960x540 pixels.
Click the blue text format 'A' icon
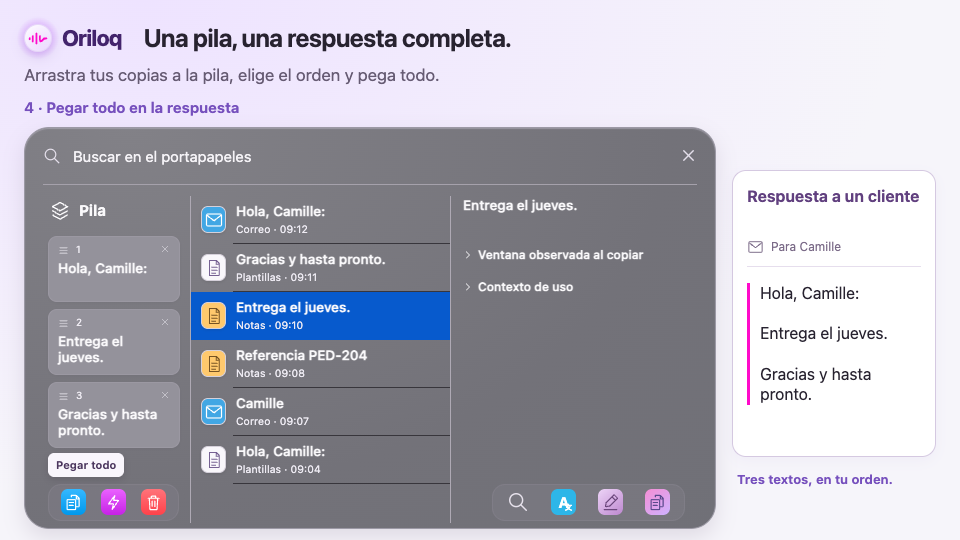click(x=563, y=502)
